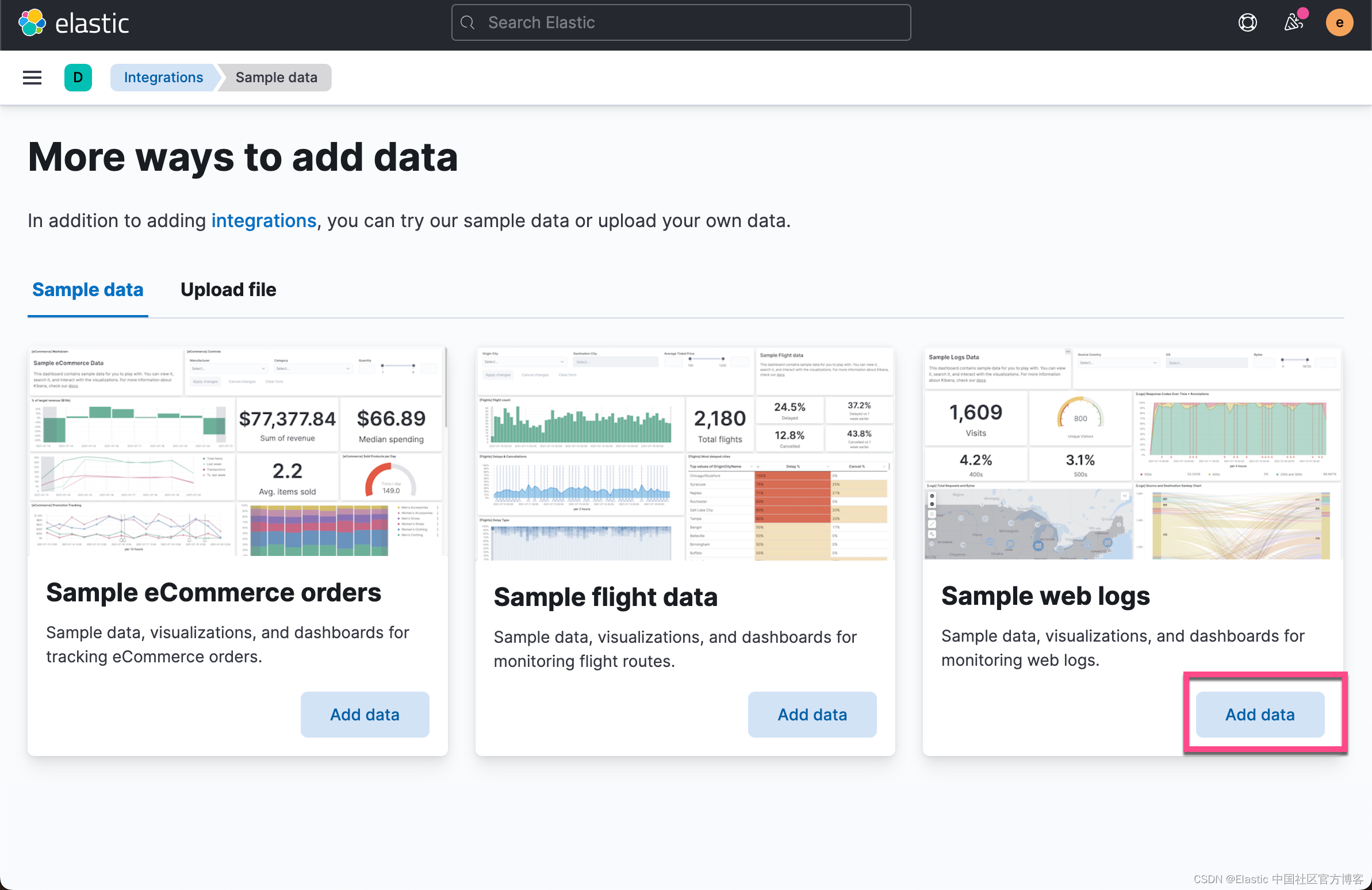Click the Sample data breadcrumb
This screenshot has width=1372, height=890.
[276, 77]
